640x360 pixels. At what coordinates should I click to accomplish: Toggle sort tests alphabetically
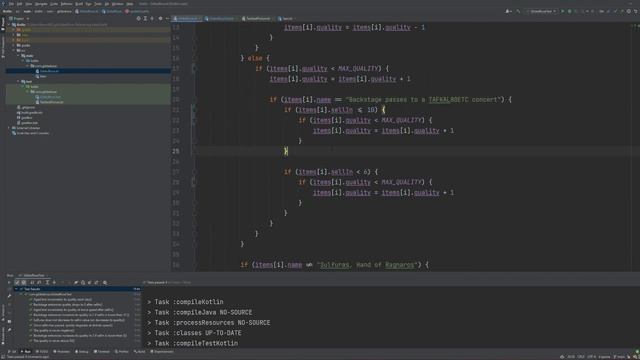tap(32, 282)
